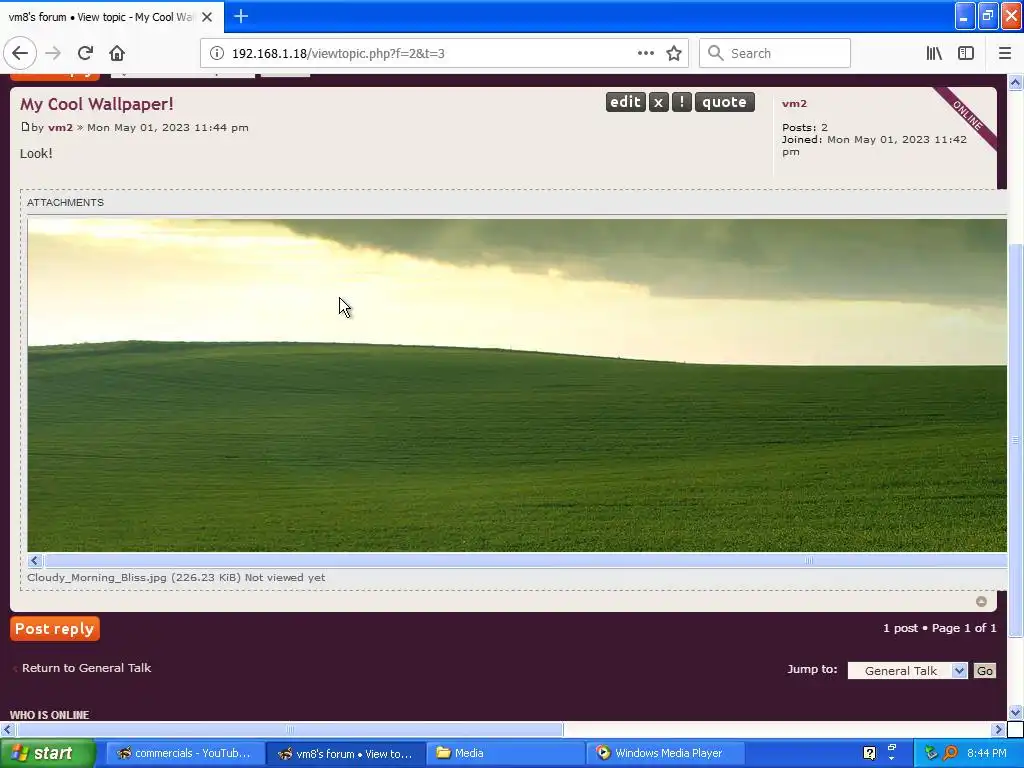Image resolution: width=1024 pixels, height=768 pixels.
Task: Open a new browser tab
Action: click(240, 16)
